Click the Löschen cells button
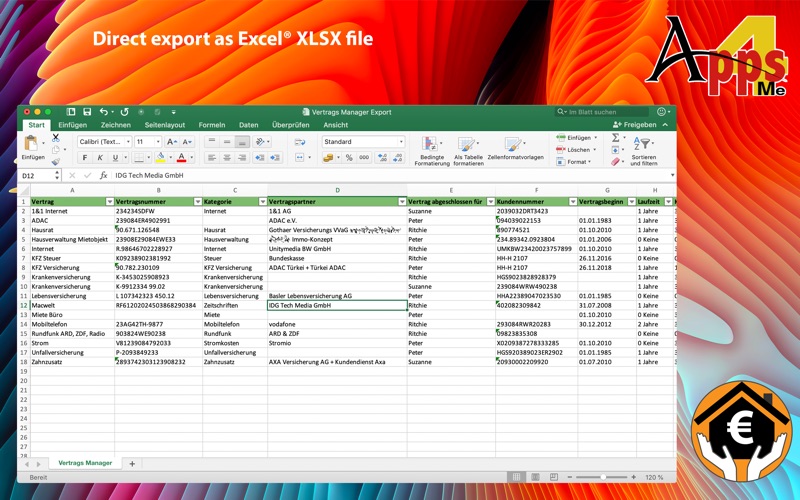This screenshot has height=500, width=800. 576,150
